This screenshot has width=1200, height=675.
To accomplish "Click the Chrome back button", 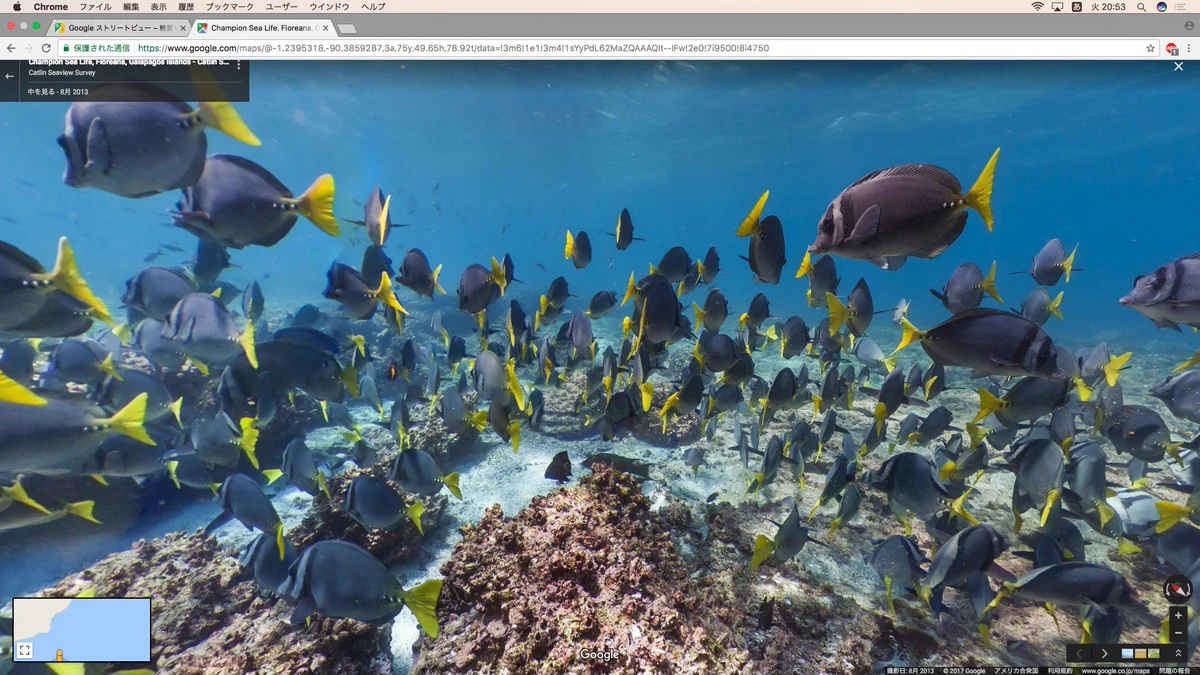I will (x=11, y=48).
